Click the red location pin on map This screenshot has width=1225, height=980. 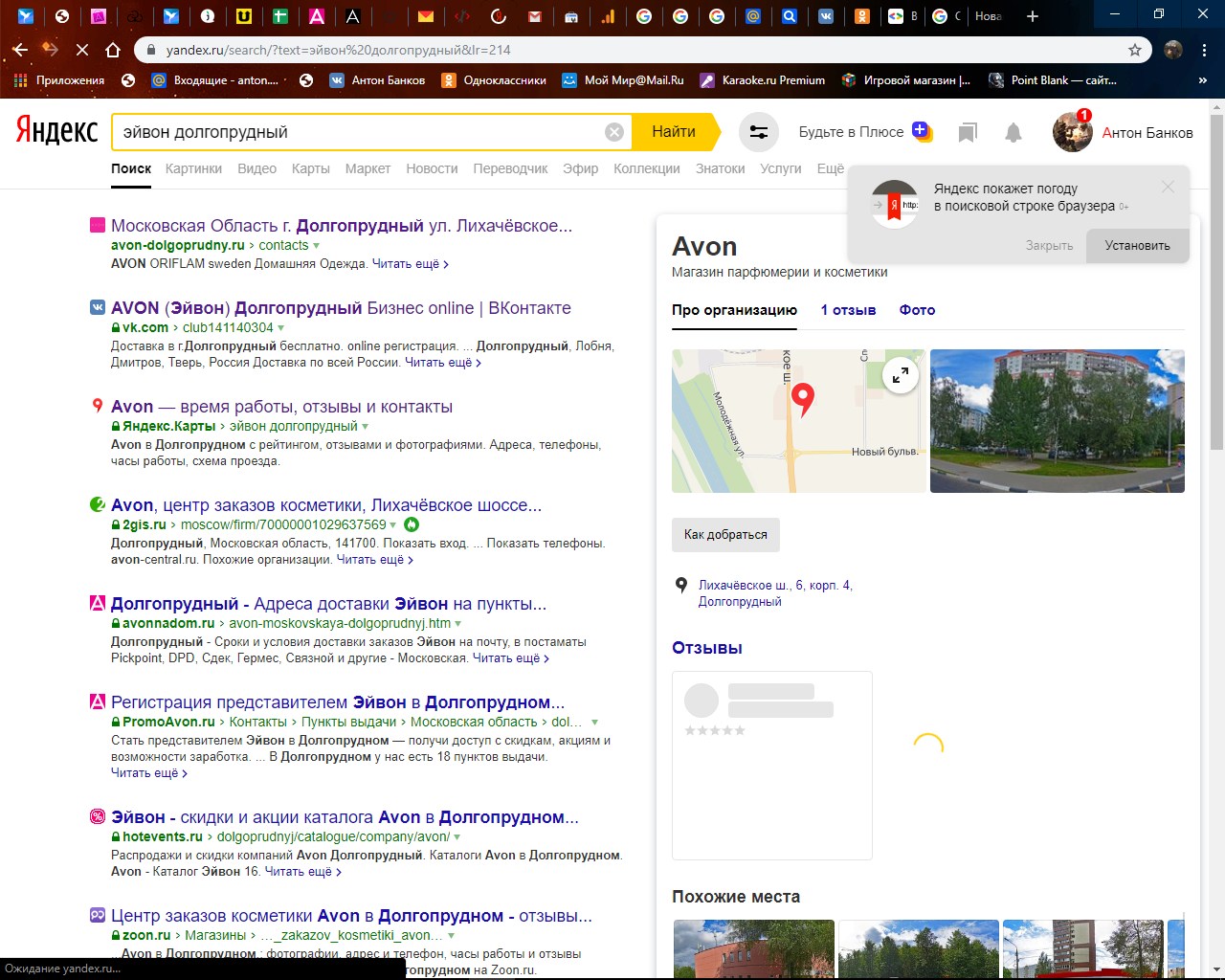pyautogui.click(x=803, y=399)
